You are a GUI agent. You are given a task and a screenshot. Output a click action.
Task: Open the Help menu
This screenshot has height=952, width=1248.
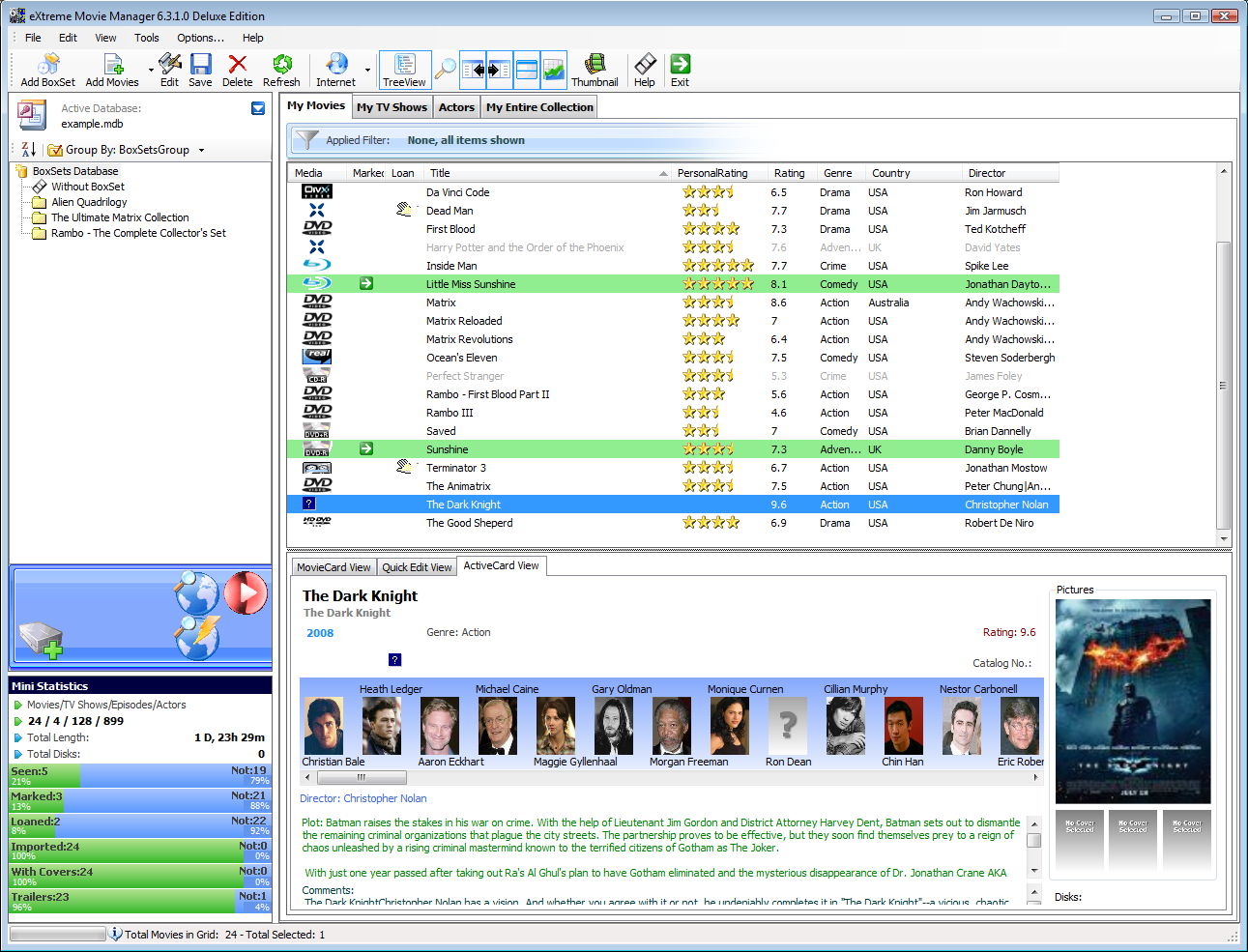click(252, 38)
